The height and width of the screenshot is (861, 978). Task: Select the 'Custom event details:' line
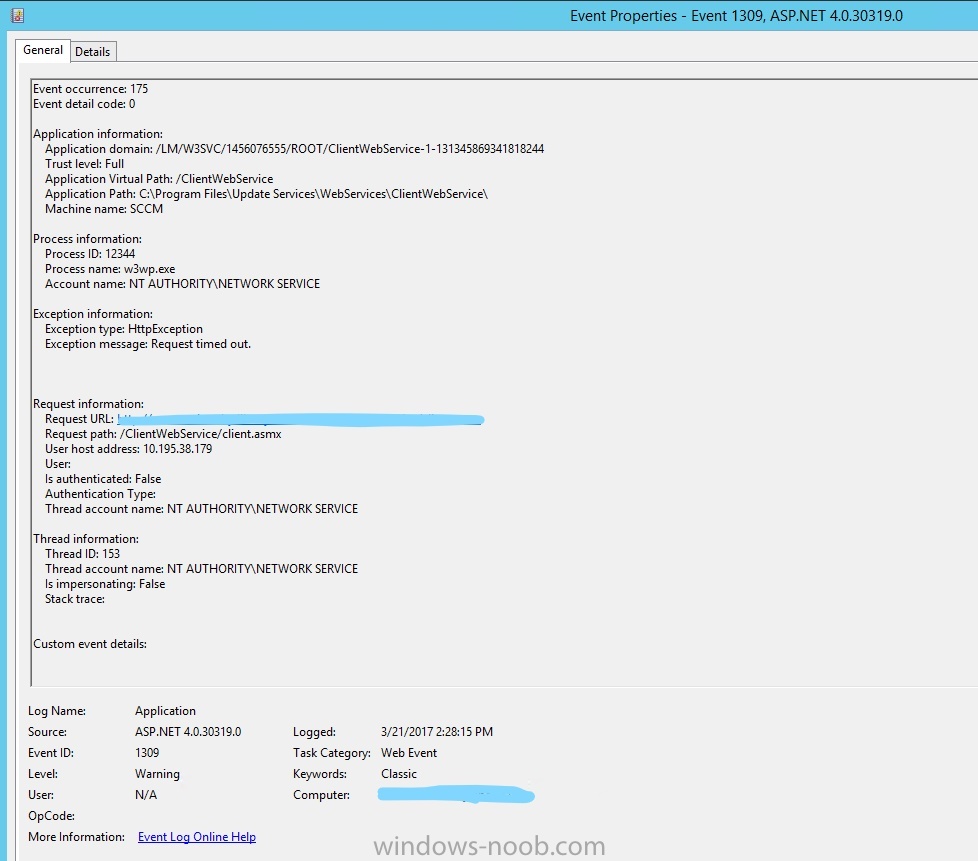click(90, 644)
